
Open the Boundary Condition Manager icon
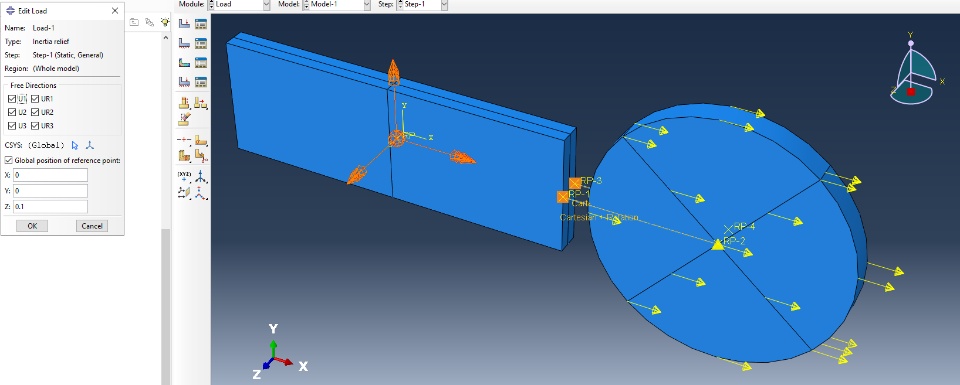[x=201, y=43]
